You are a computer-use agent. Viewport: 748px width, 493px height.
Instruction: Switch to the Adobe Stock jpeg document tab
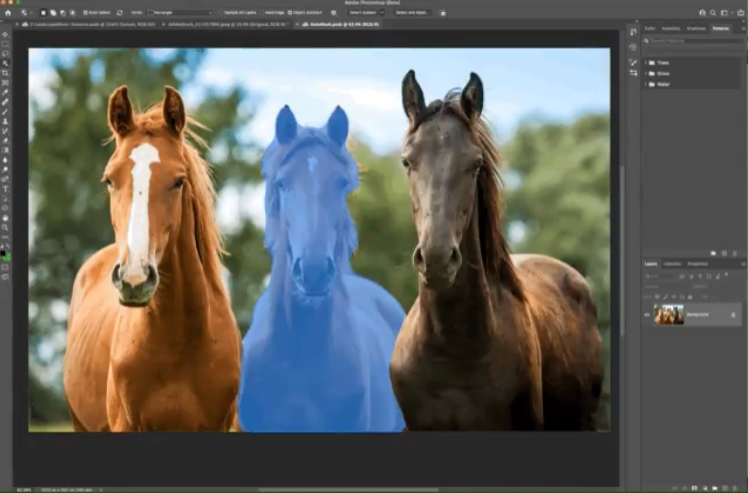click(x=225, y=24)
